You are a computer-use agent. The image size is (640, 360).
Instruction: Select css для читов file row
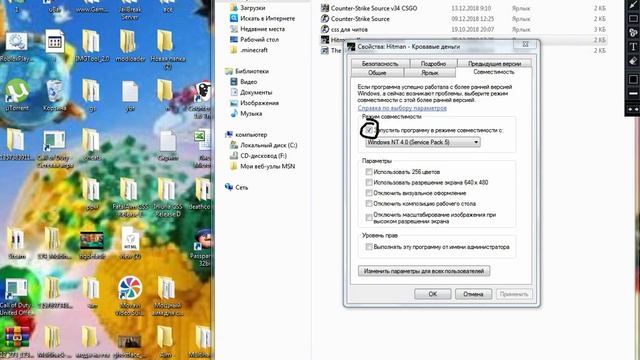[463, 29]
